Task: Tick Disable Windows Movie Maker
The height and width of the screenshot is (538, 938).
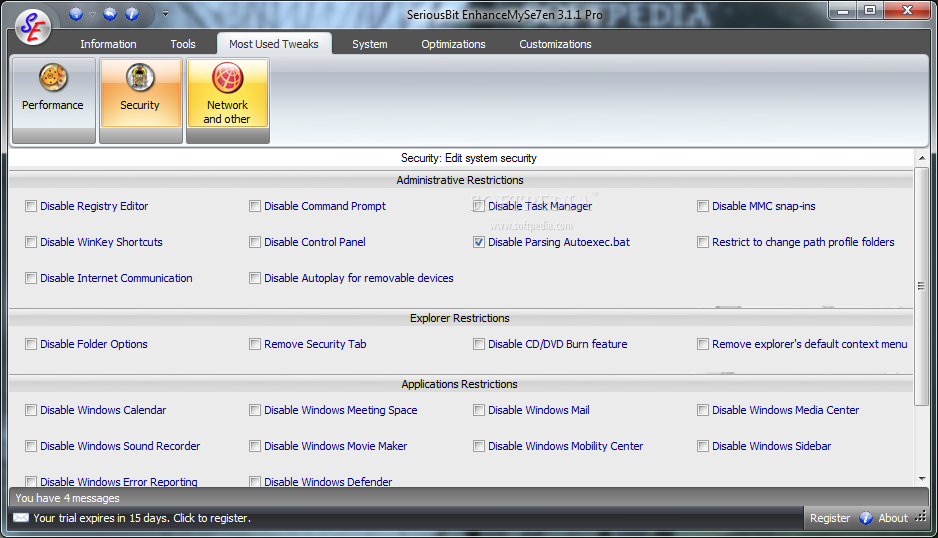Action: (255, 446)
